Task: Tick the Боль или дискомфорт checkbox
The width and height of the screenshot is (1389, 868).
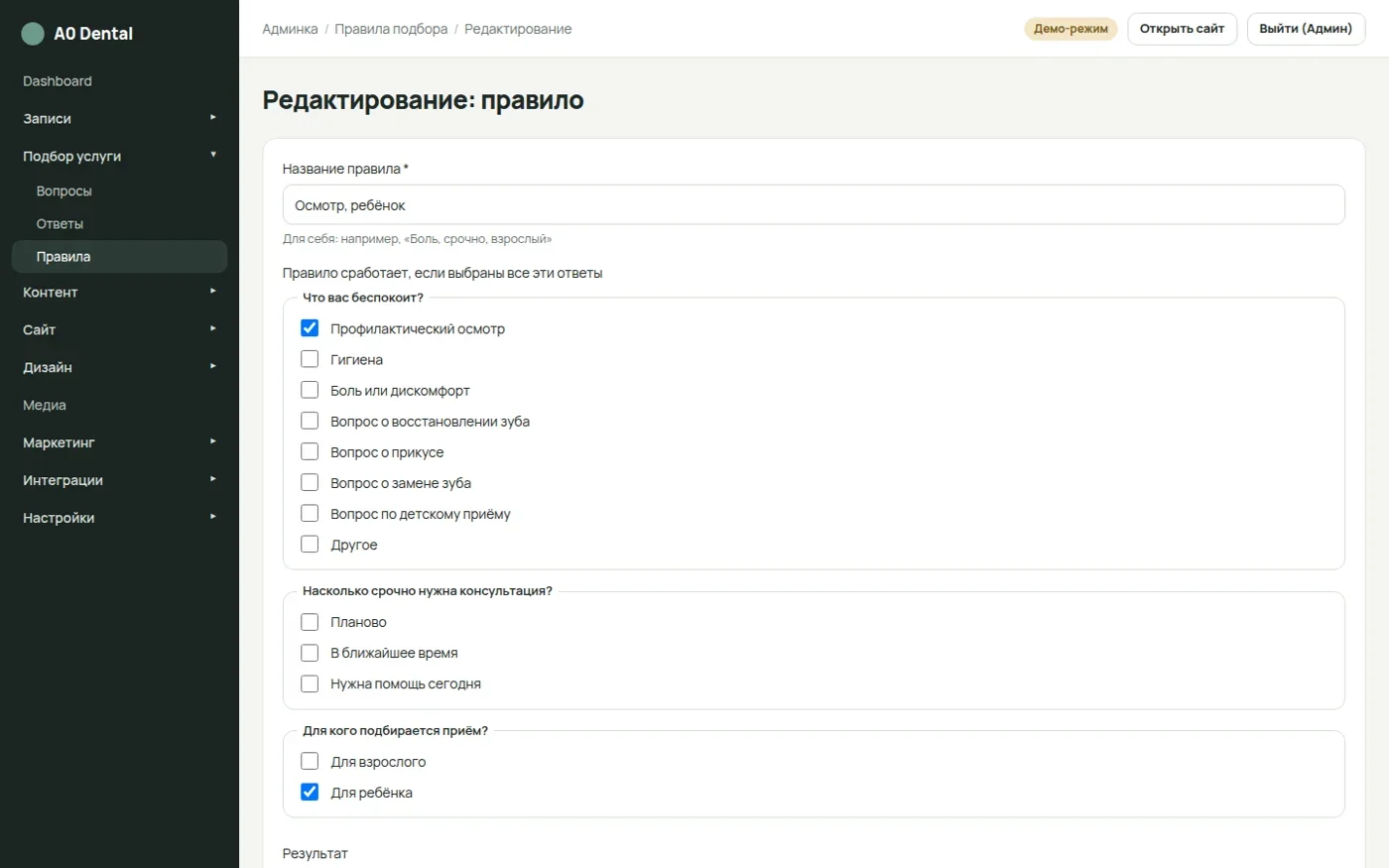Action: coord(310,390)
